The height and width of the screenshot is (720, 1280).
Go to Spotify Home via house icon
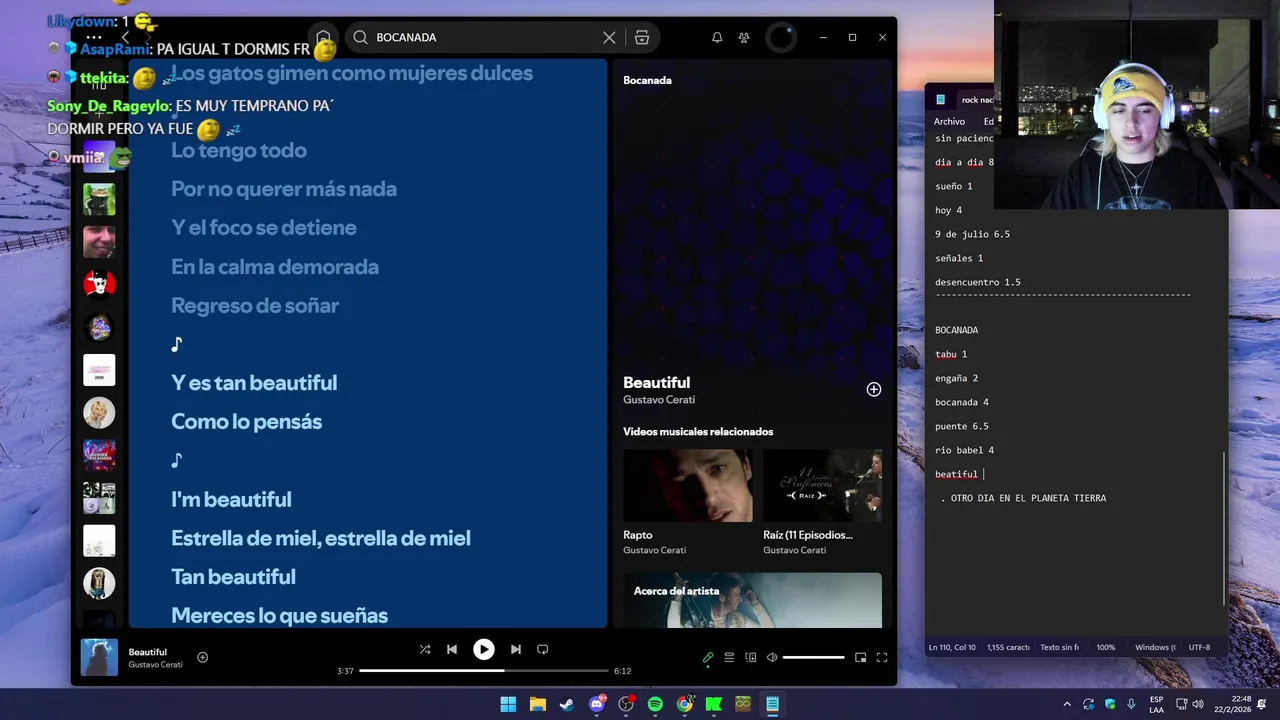click(x=323, y=37)
